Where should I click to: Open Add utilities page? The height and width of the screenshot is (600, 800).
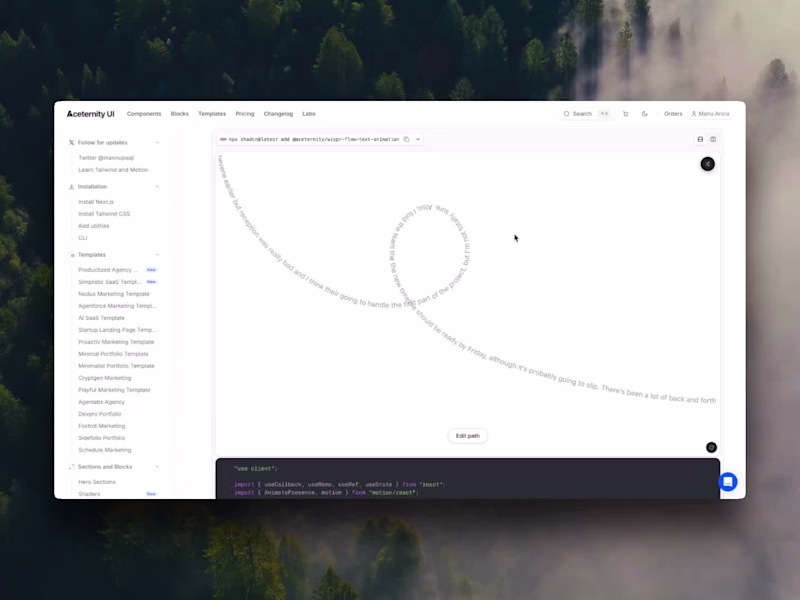(94, 226)
